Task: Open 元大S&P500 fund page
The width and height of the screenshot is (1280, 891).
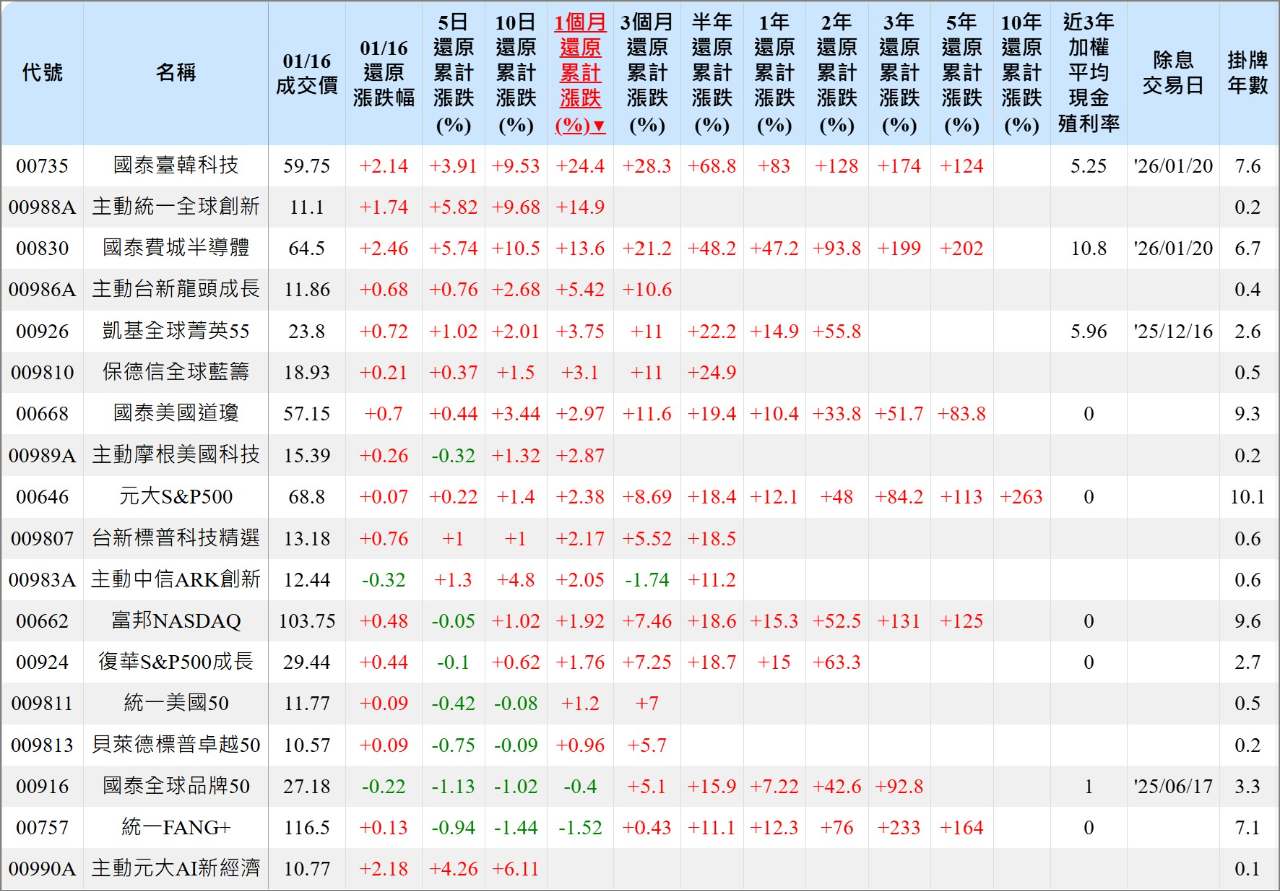Action: (175, 497)
